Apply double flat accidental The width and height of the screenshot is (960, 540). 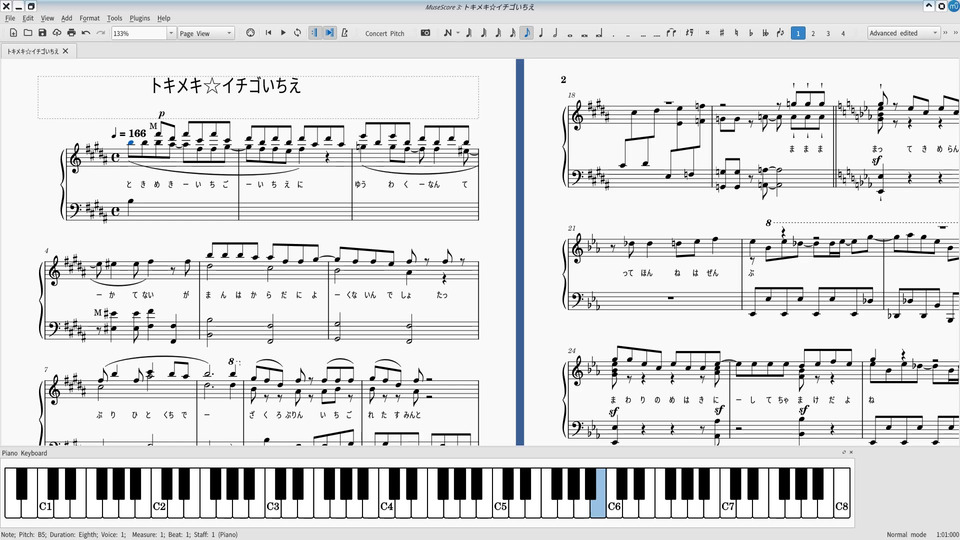click(765, 33)
